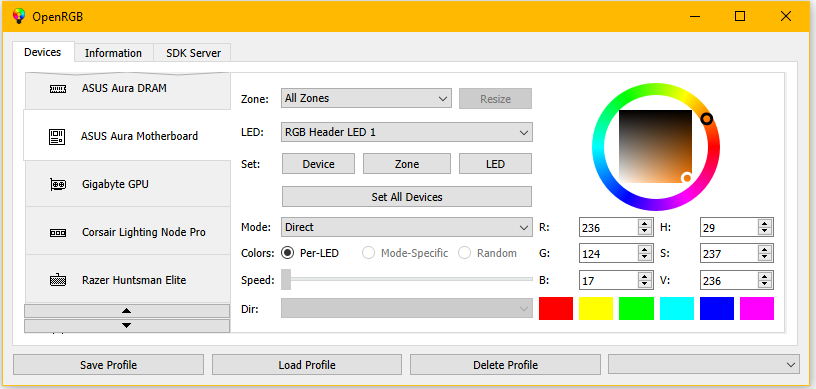Pick the cyan color swatch
Viewport: 816px width, 389px height.
(x=677, y=308)
